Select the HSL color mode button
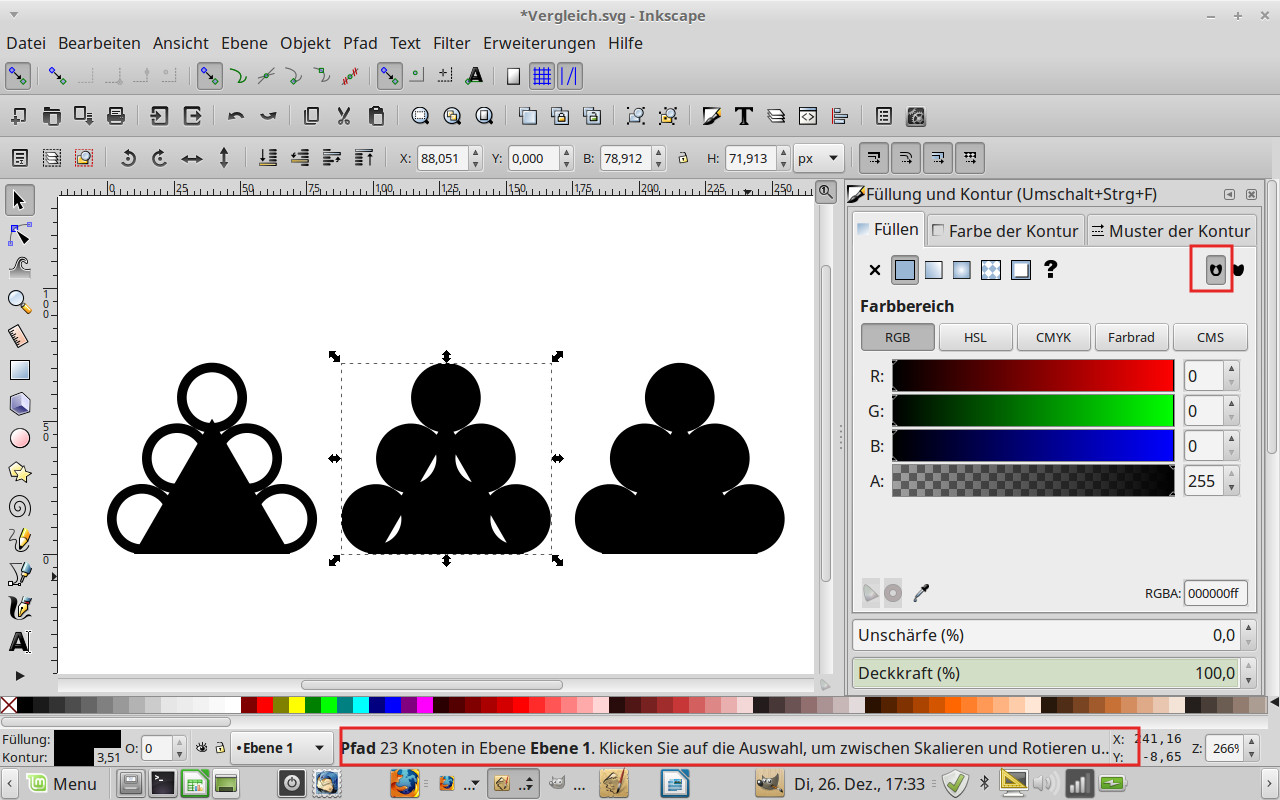 click(975, 337)
